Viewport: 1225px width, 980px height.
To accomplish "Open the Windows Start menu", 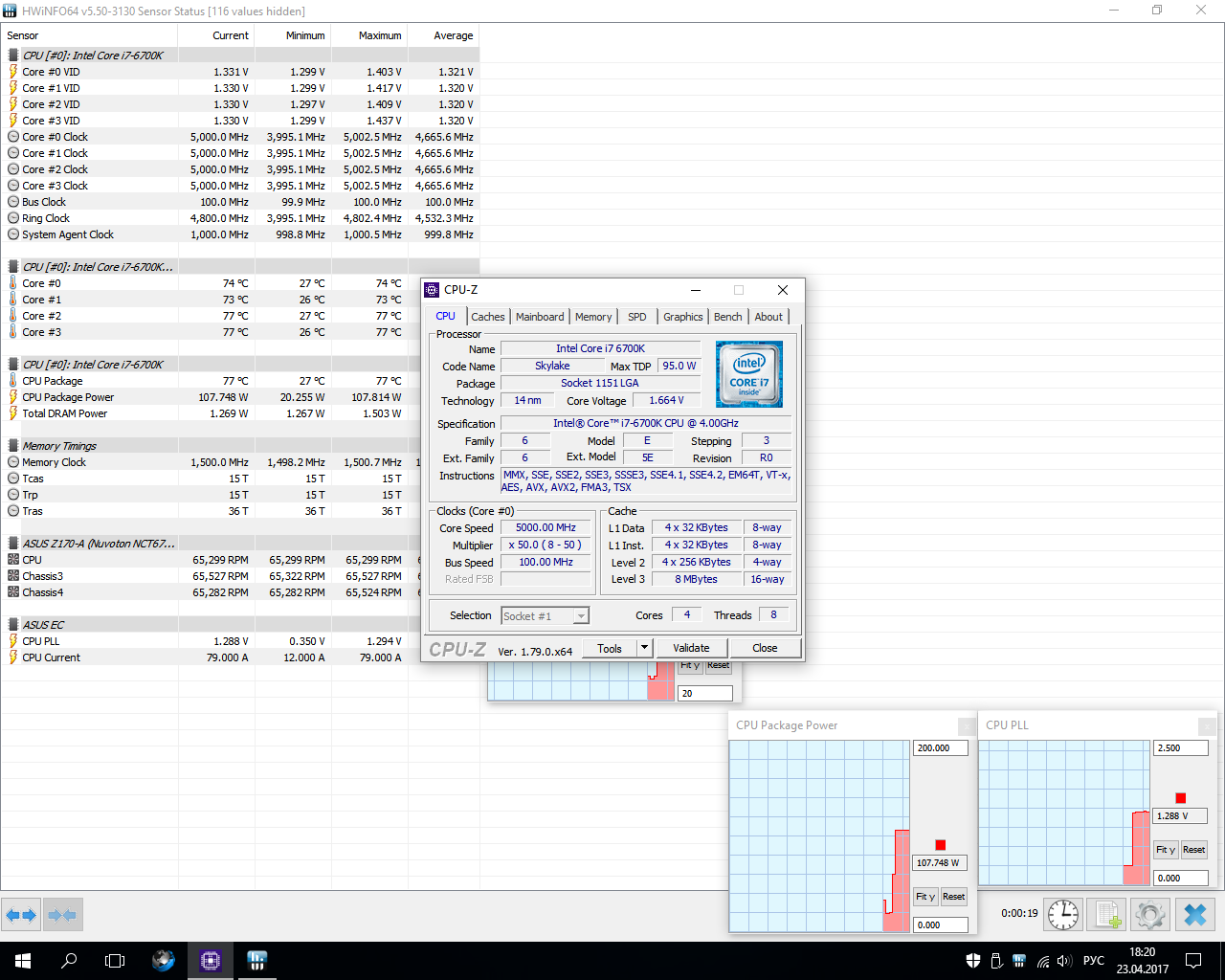I will pyautogui.click(x=23, y=961).
